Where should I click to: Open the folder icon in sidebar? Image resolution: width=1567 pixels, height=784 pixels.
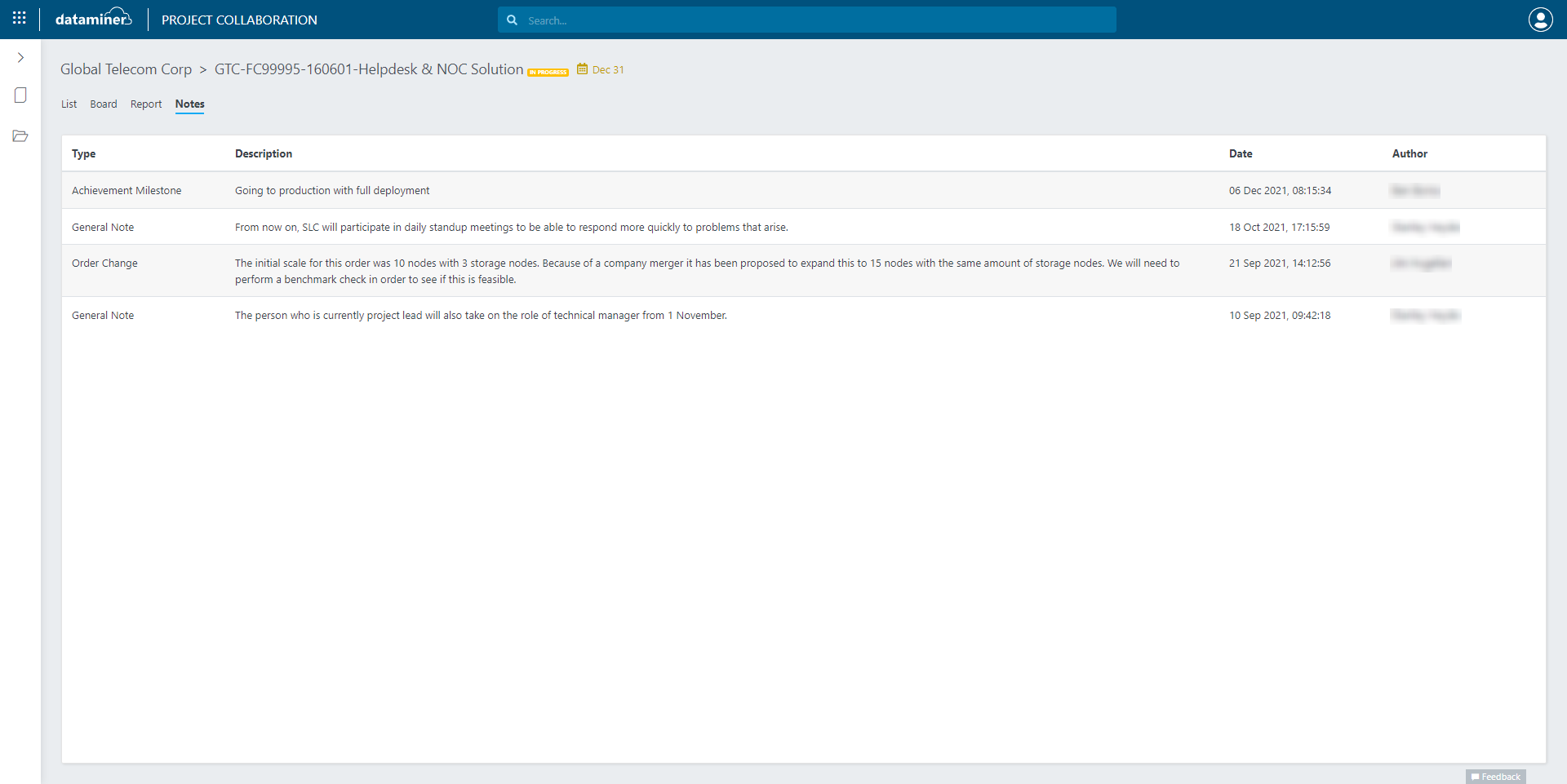pos(20,136)
